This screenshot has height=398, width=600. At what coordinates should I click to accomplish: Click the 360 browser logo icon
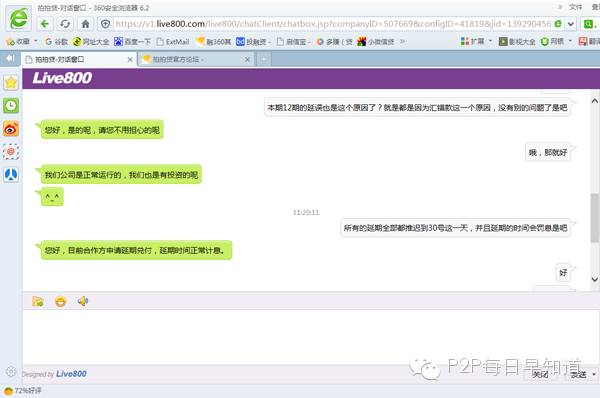click(18, 18)
